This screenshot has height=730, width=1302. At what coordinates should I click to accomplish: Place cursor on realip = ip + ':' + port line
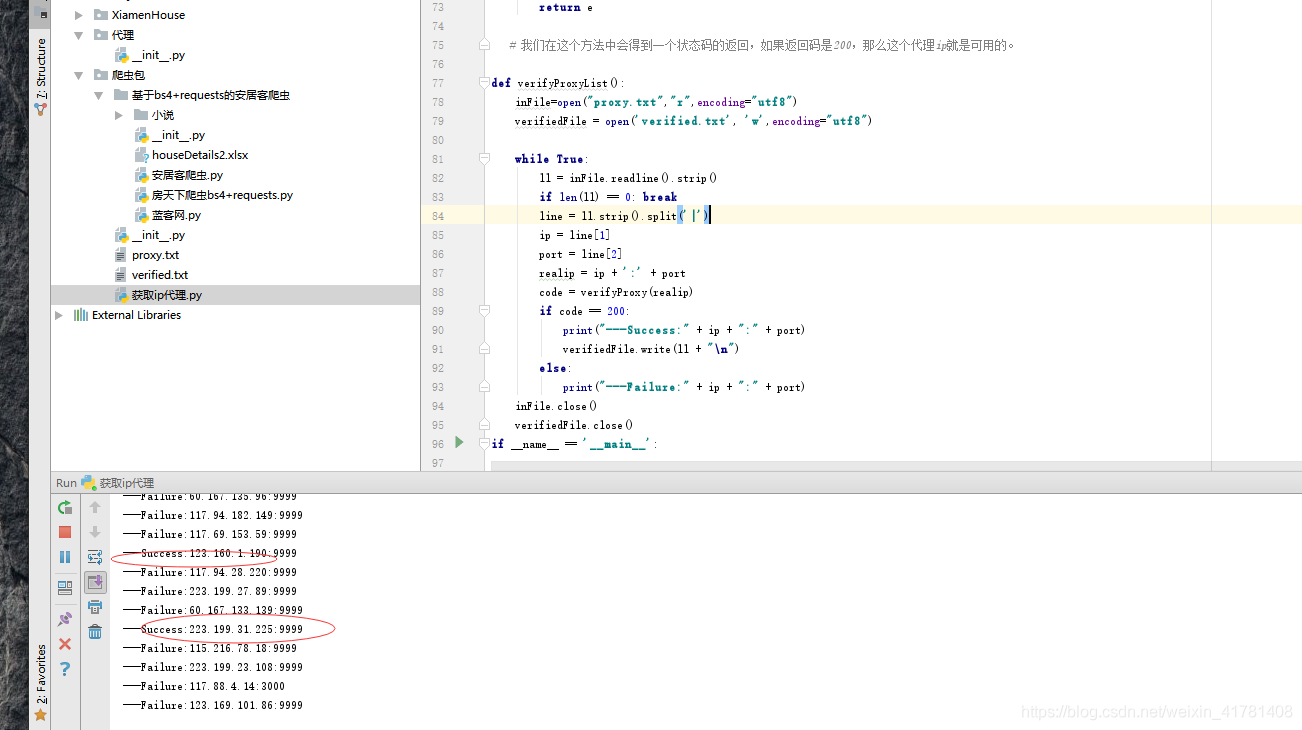(612, 273)
